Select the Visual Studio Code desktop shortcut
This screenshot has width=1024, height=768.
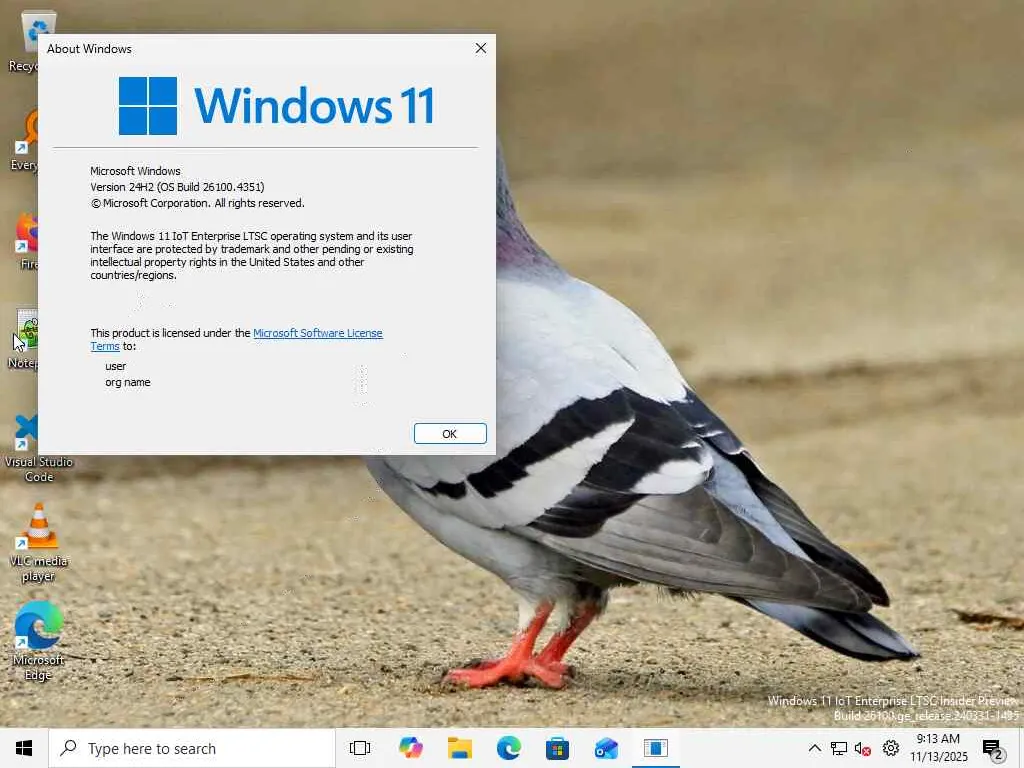(26, 449)
